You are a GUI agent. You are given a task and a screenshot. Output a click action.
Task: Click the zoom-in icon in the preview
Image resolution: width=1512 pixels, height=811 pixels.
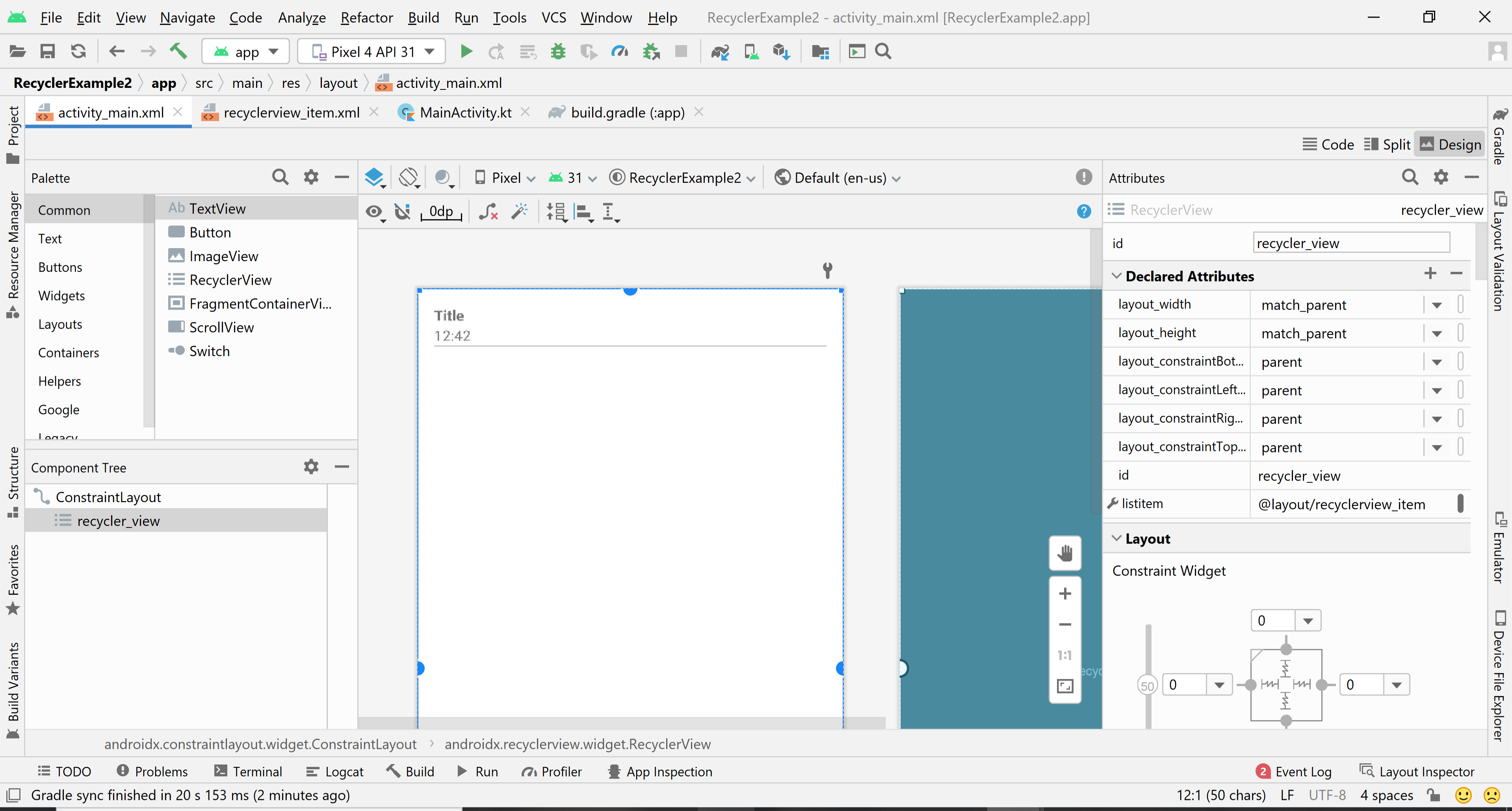(1064, 594)
